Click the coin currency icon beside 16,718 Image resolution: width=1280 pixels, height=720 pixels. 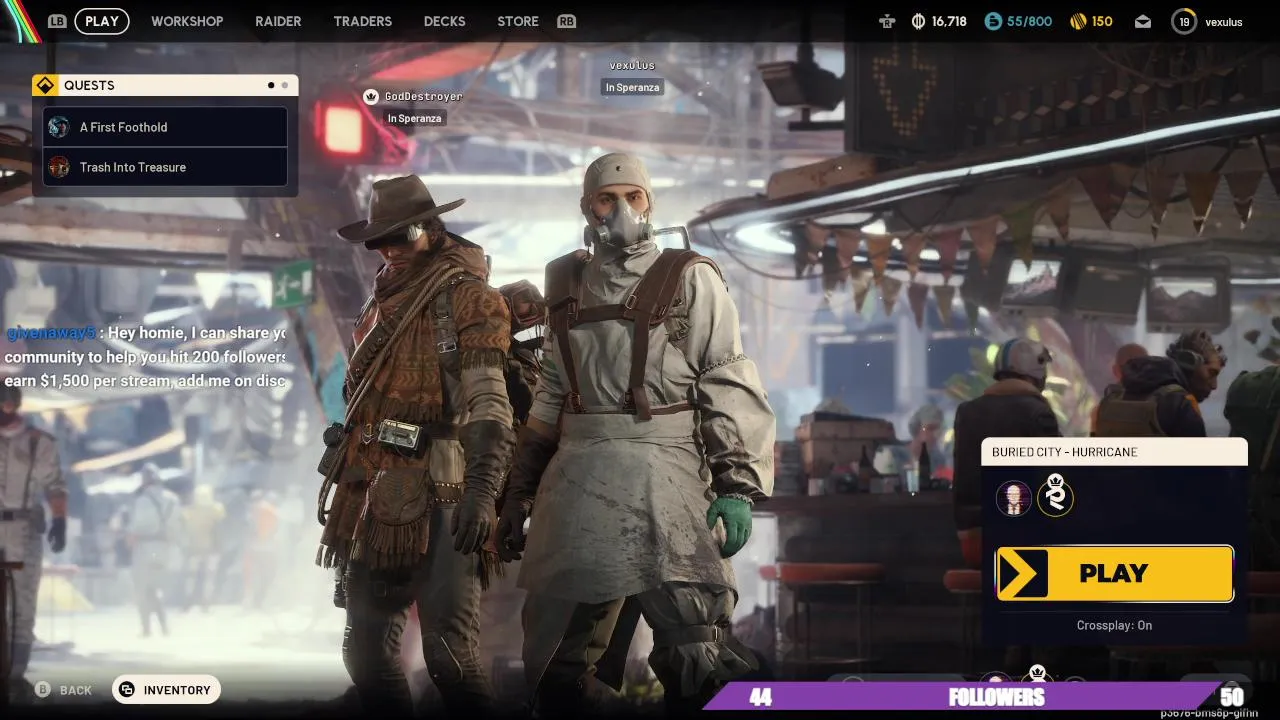[918, 21]
